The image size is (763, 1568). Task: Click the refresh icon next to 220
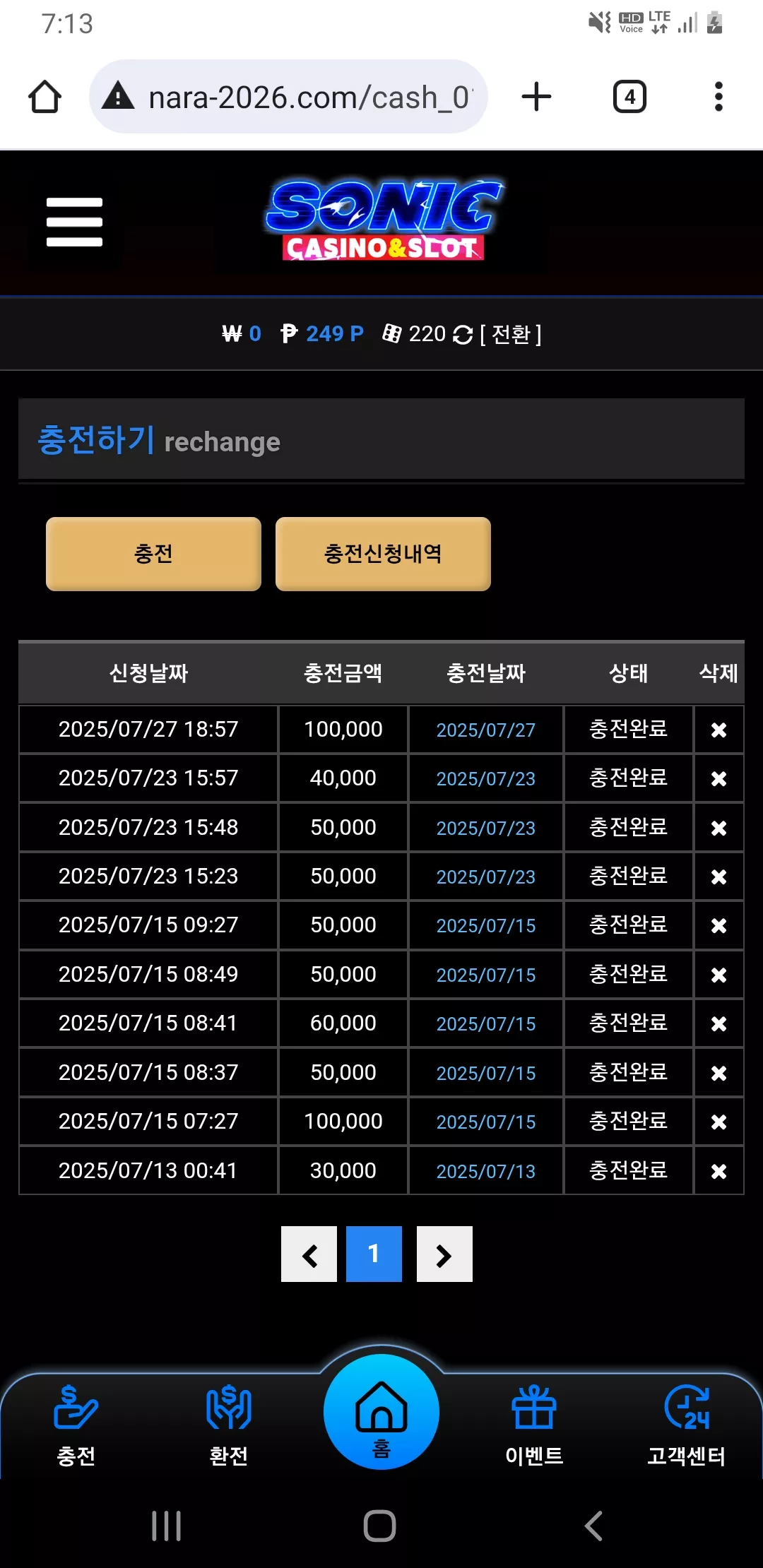point(463,334)
